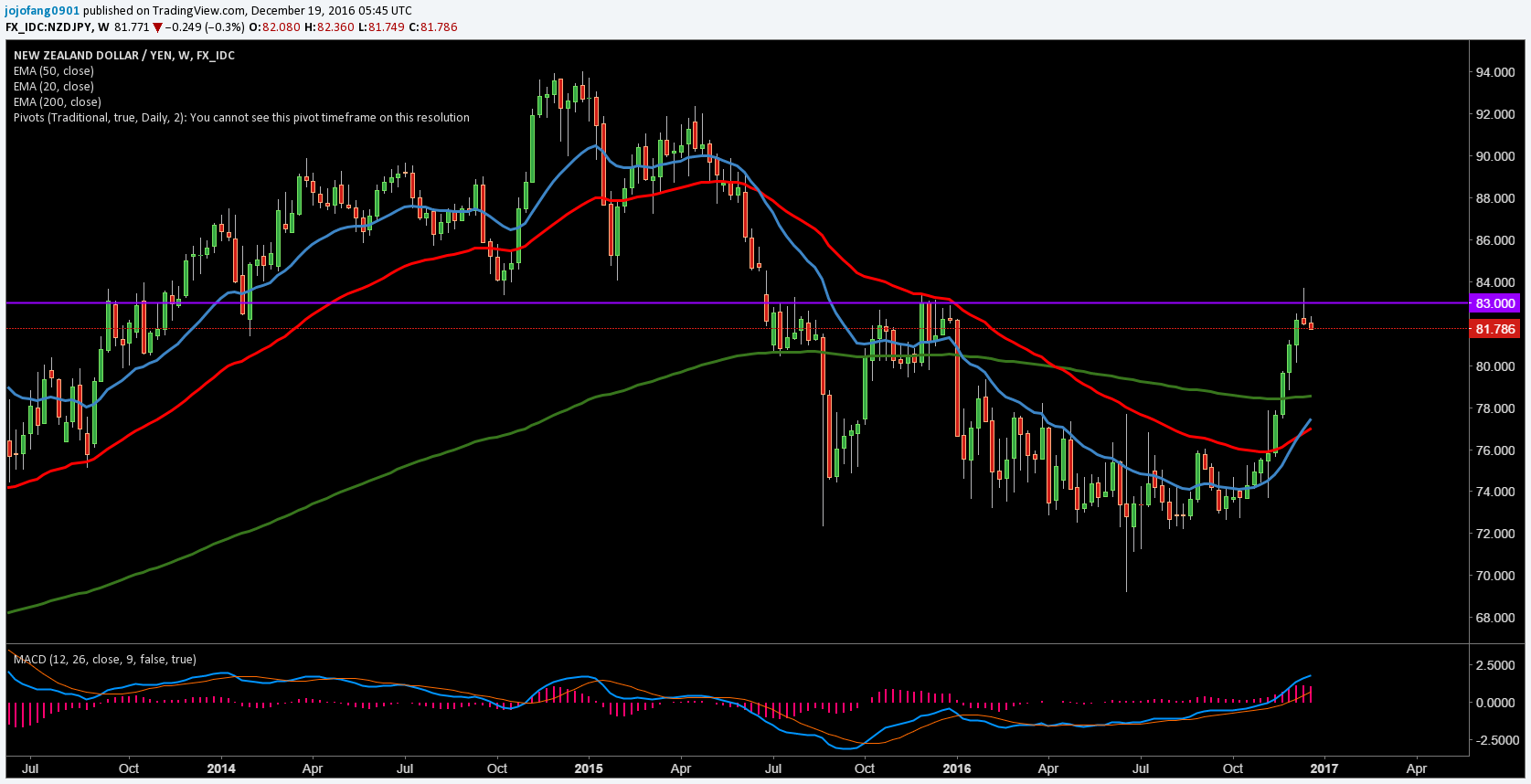Select the EMA (20, close) indicator label
Screen dimensions: 1531x784
(x=54, y=87)
